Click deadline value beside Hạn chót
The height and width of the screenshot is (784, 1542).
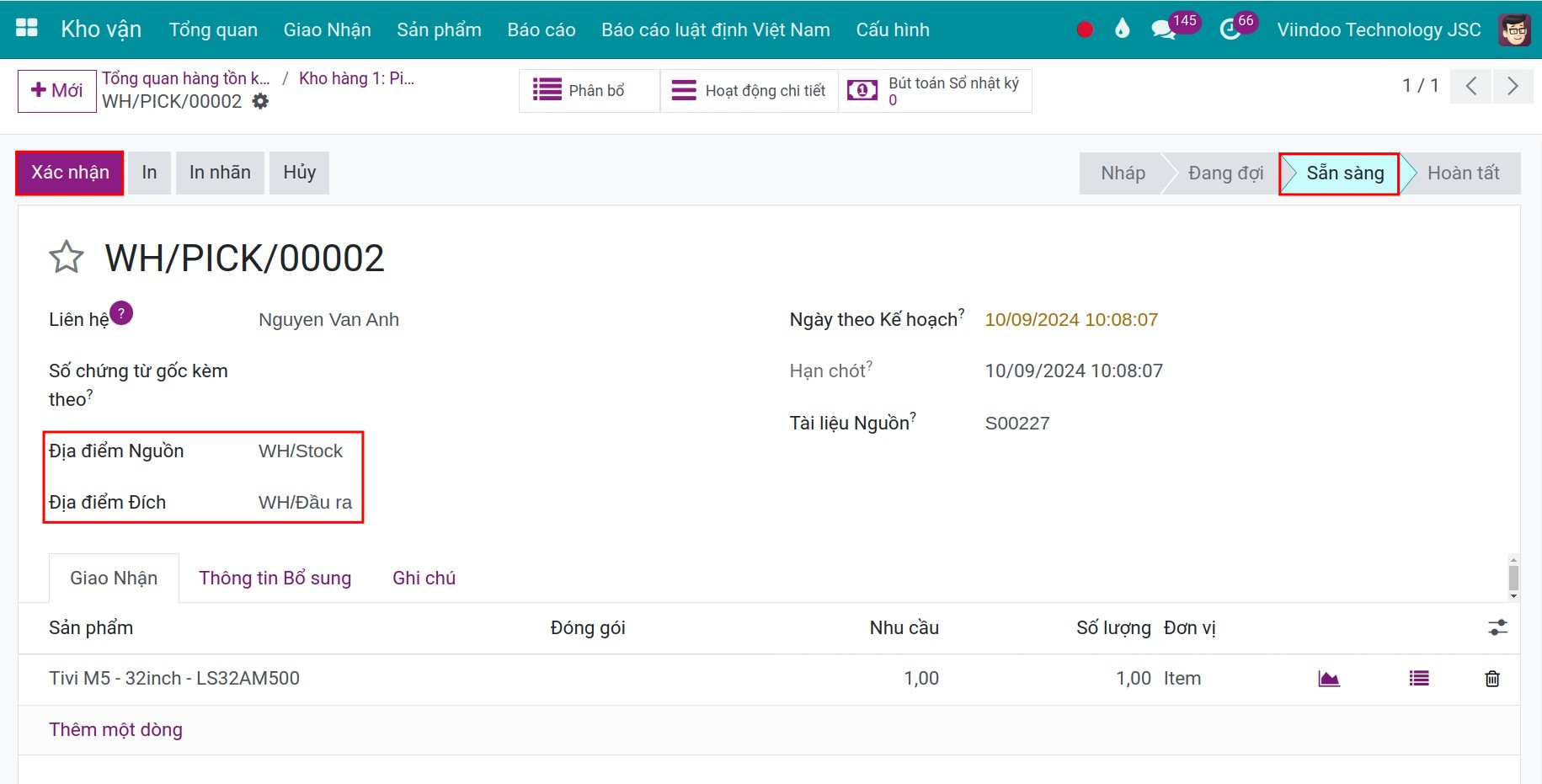tap(1074, 371)
